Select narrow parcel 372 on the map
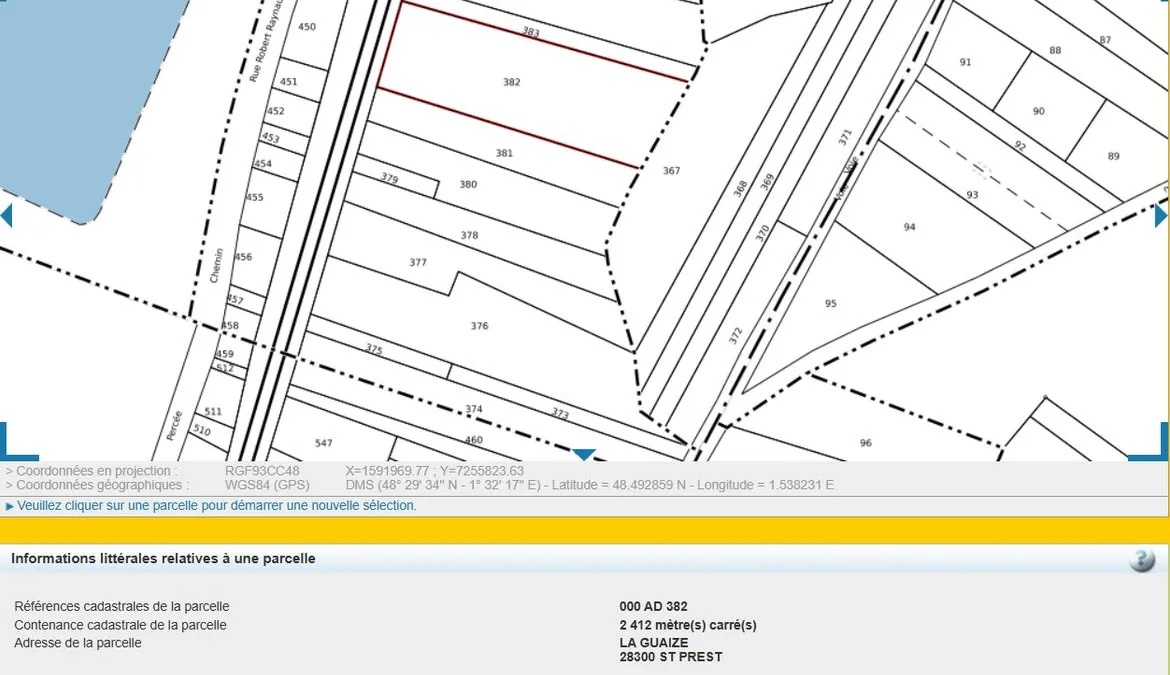 (x=736, y=336)
